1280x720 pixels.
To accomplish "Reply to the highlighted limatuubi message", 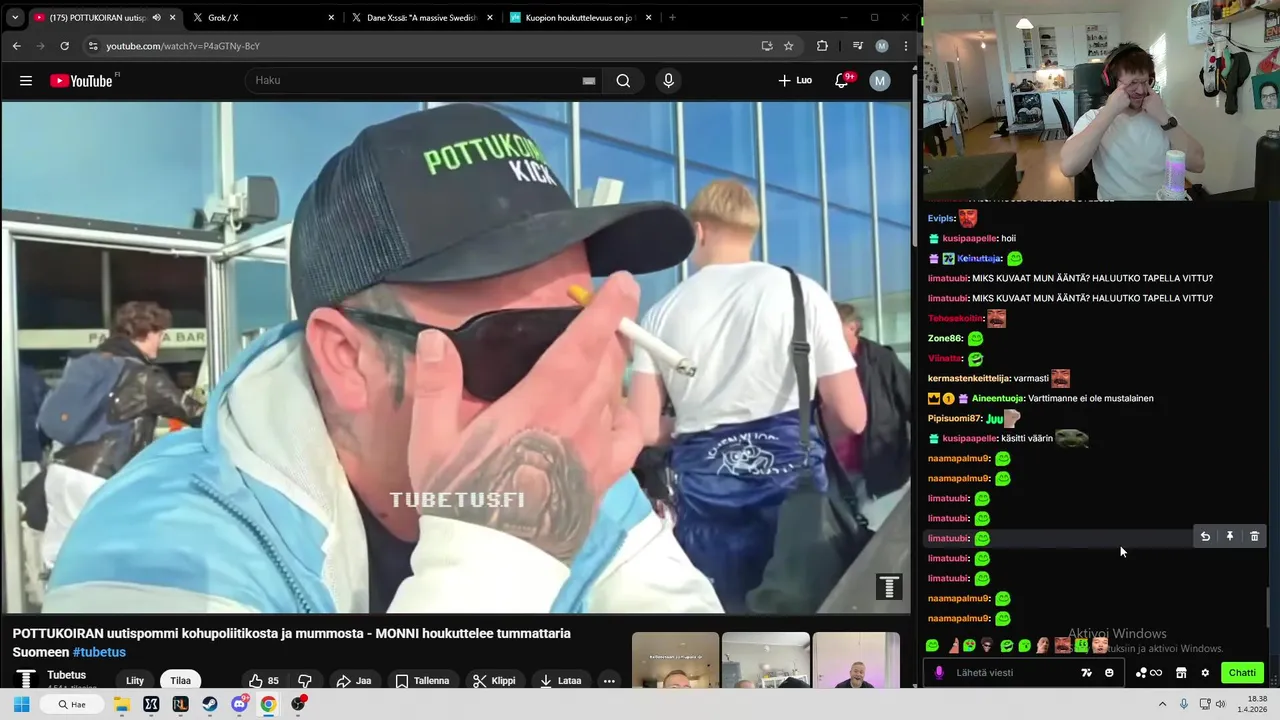I will coord(1205,537).
